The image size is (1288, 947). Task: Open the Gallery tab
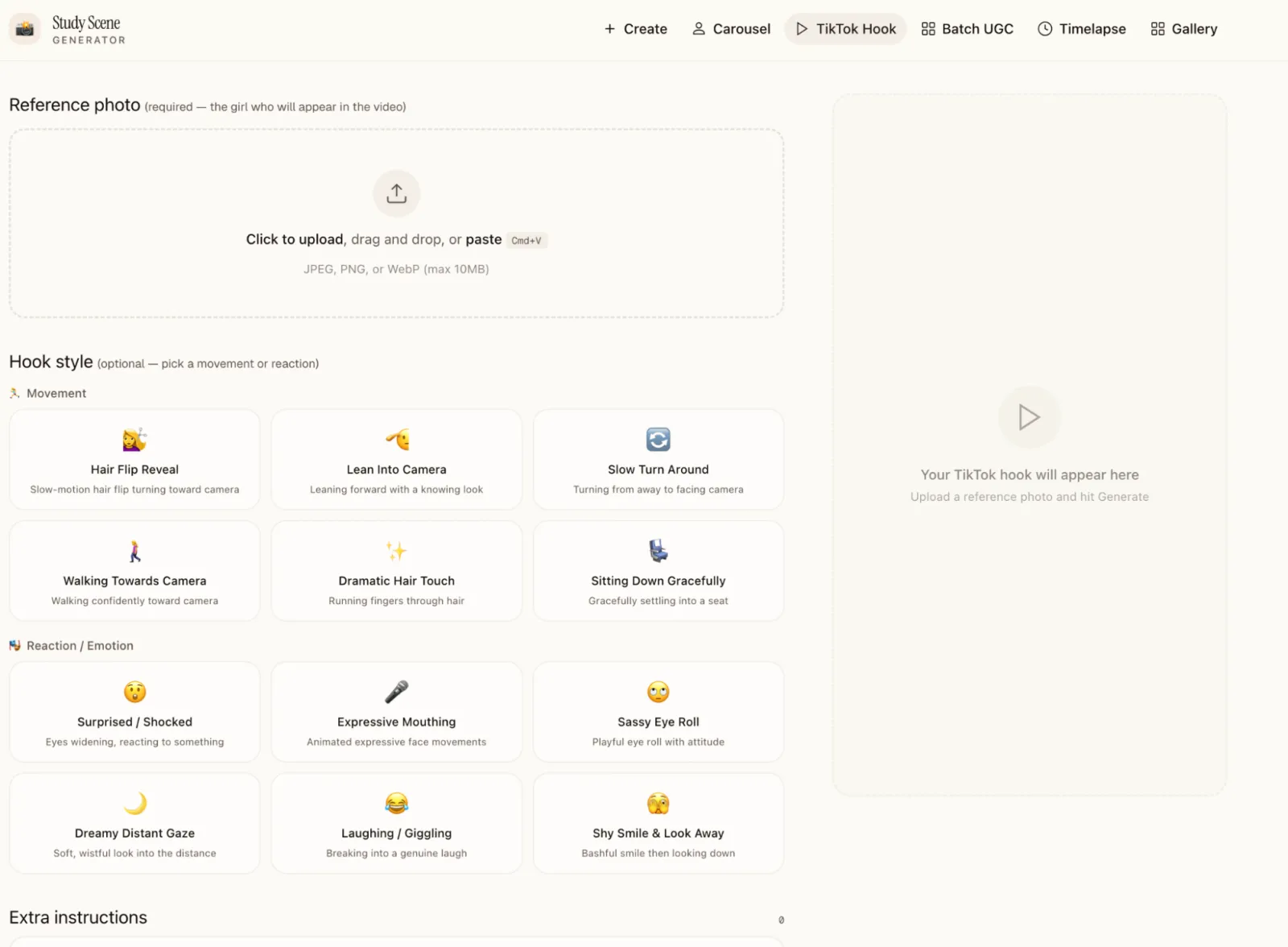pyautogui.click(x=1183, y=29)
